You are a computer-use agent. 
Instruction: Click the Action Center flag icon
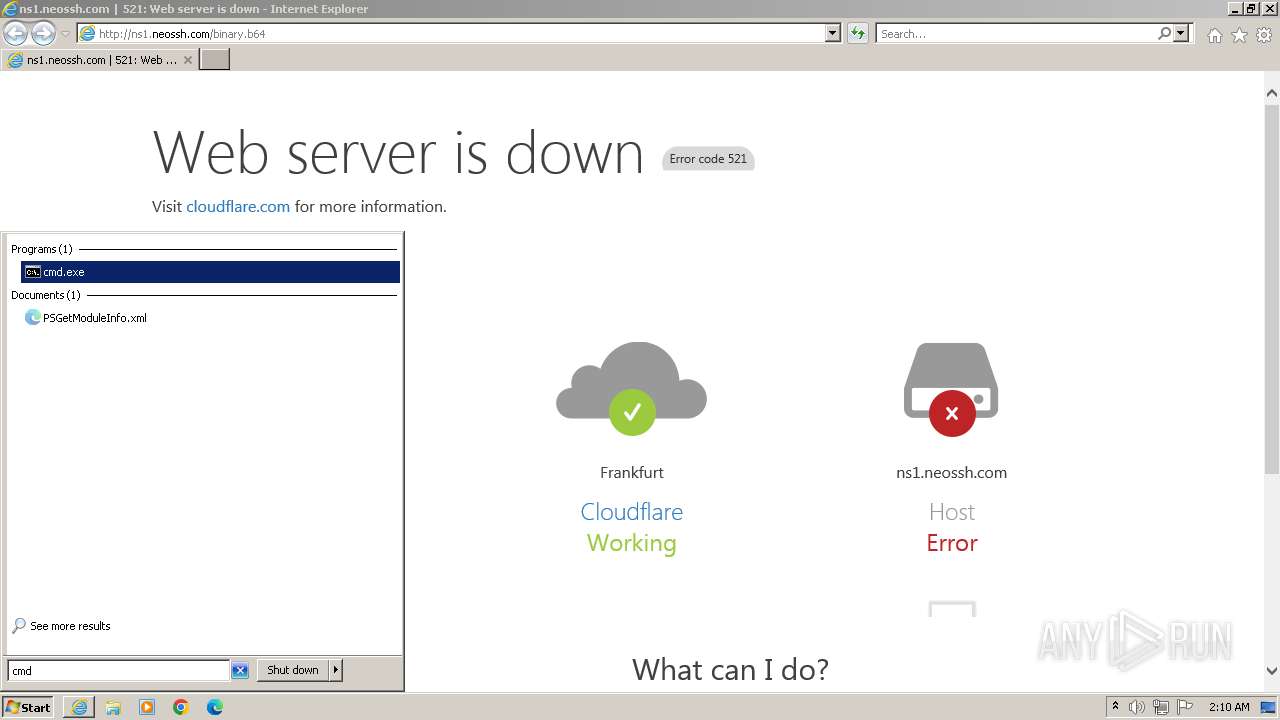(1185, 707)
